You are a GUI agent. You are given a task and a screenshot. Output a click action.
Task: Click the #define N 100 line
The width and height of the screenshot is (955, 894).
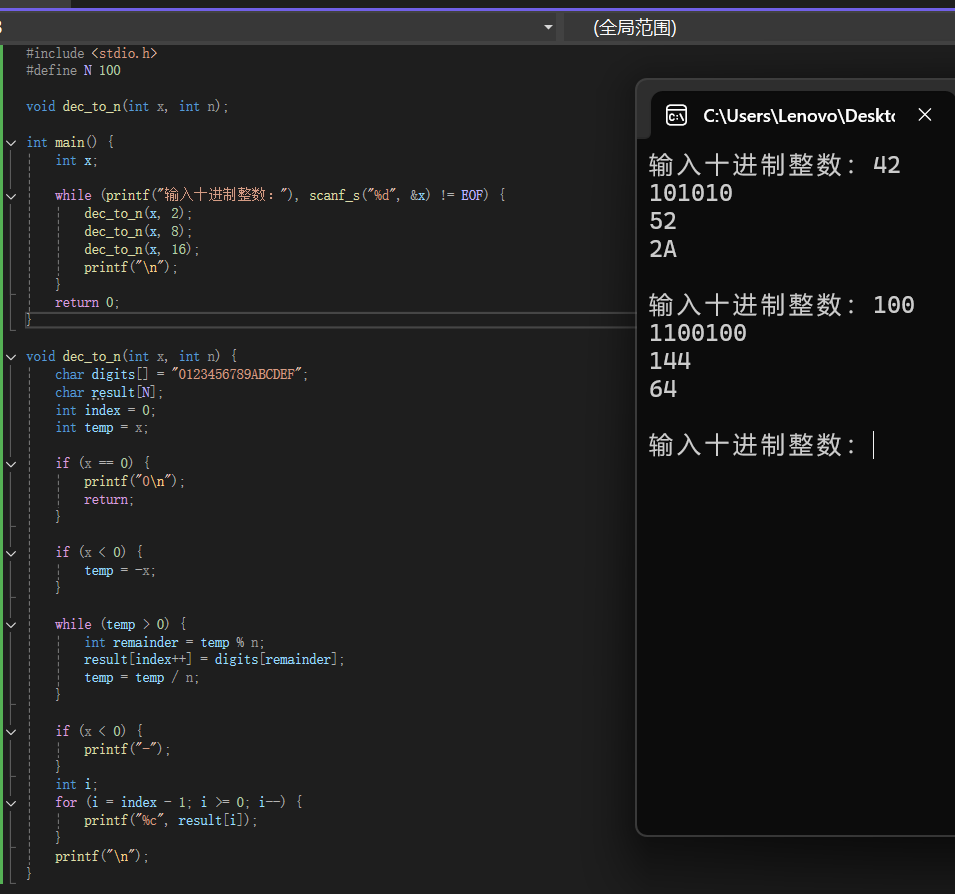click(x=73, y=71)
